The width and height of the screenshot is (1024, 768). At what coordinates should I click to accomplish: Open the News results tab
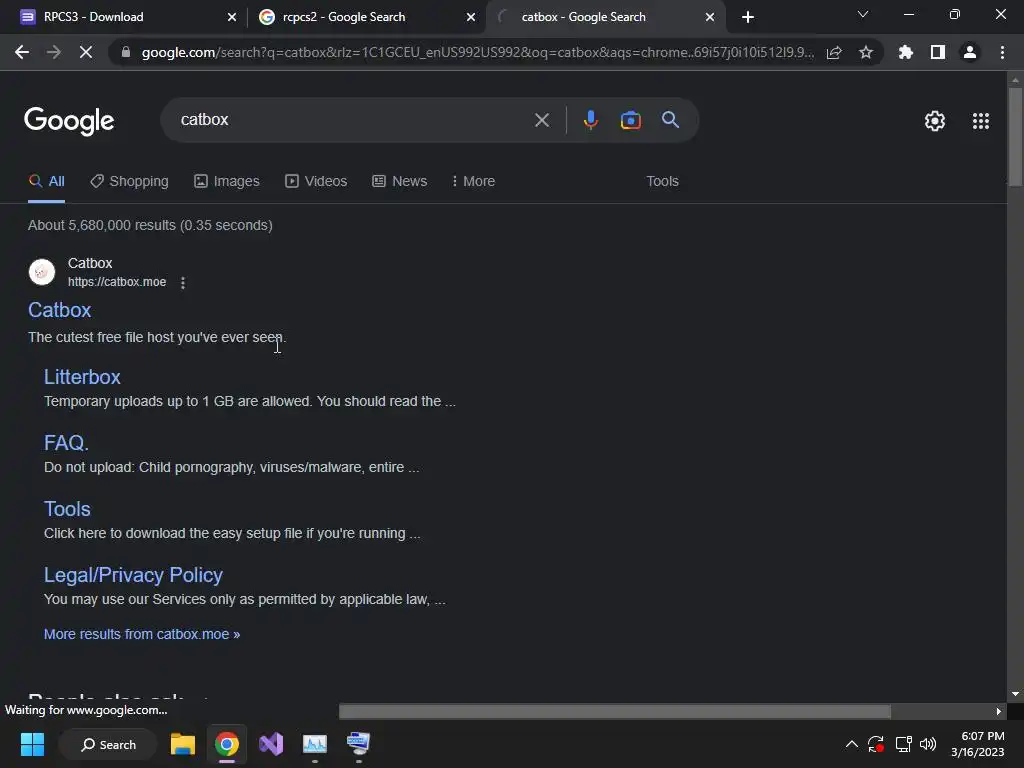coord(400,181)
